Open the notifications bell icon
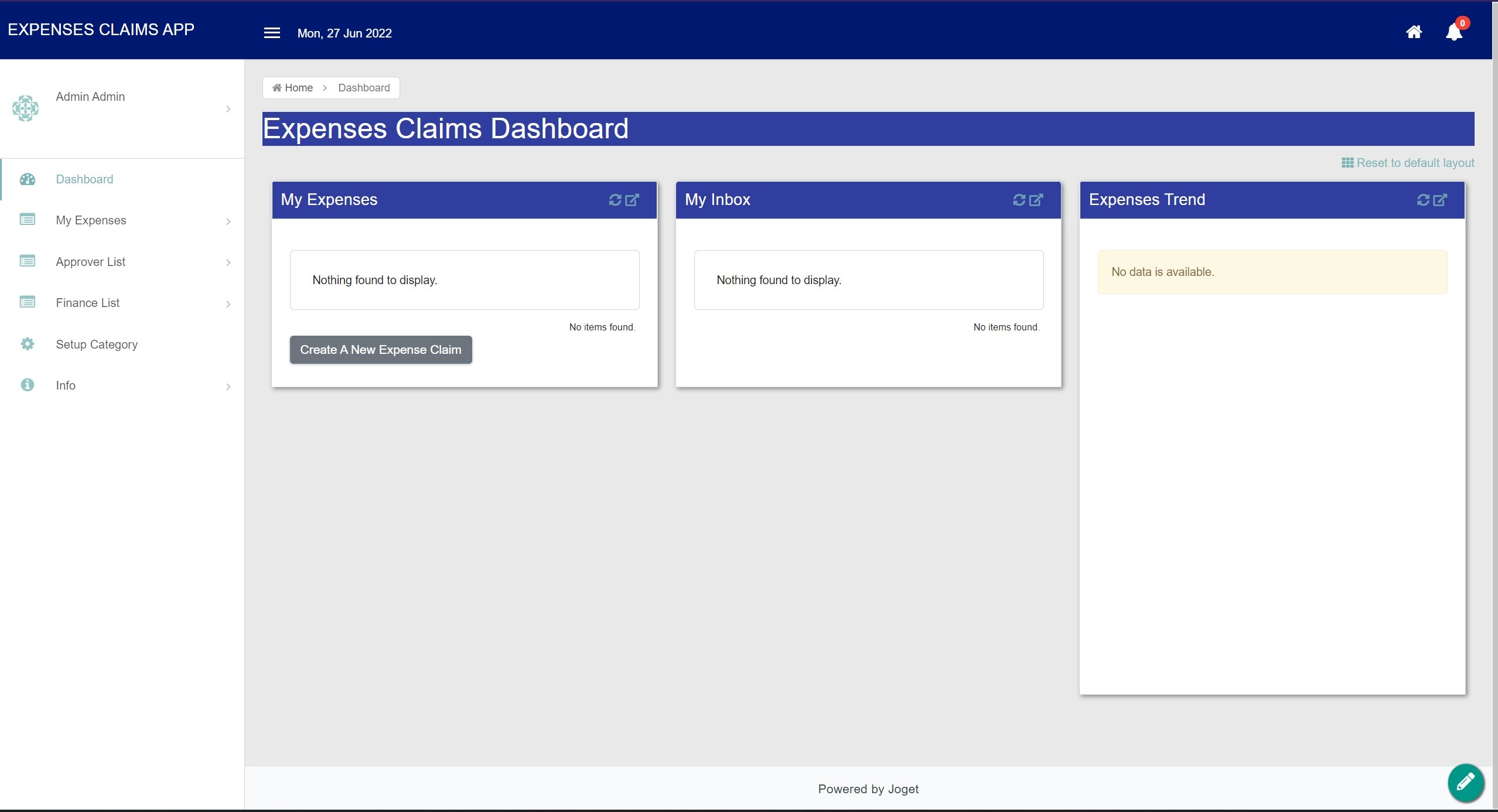Screen dimensions: 1498x812 (x=1454, y=32)
